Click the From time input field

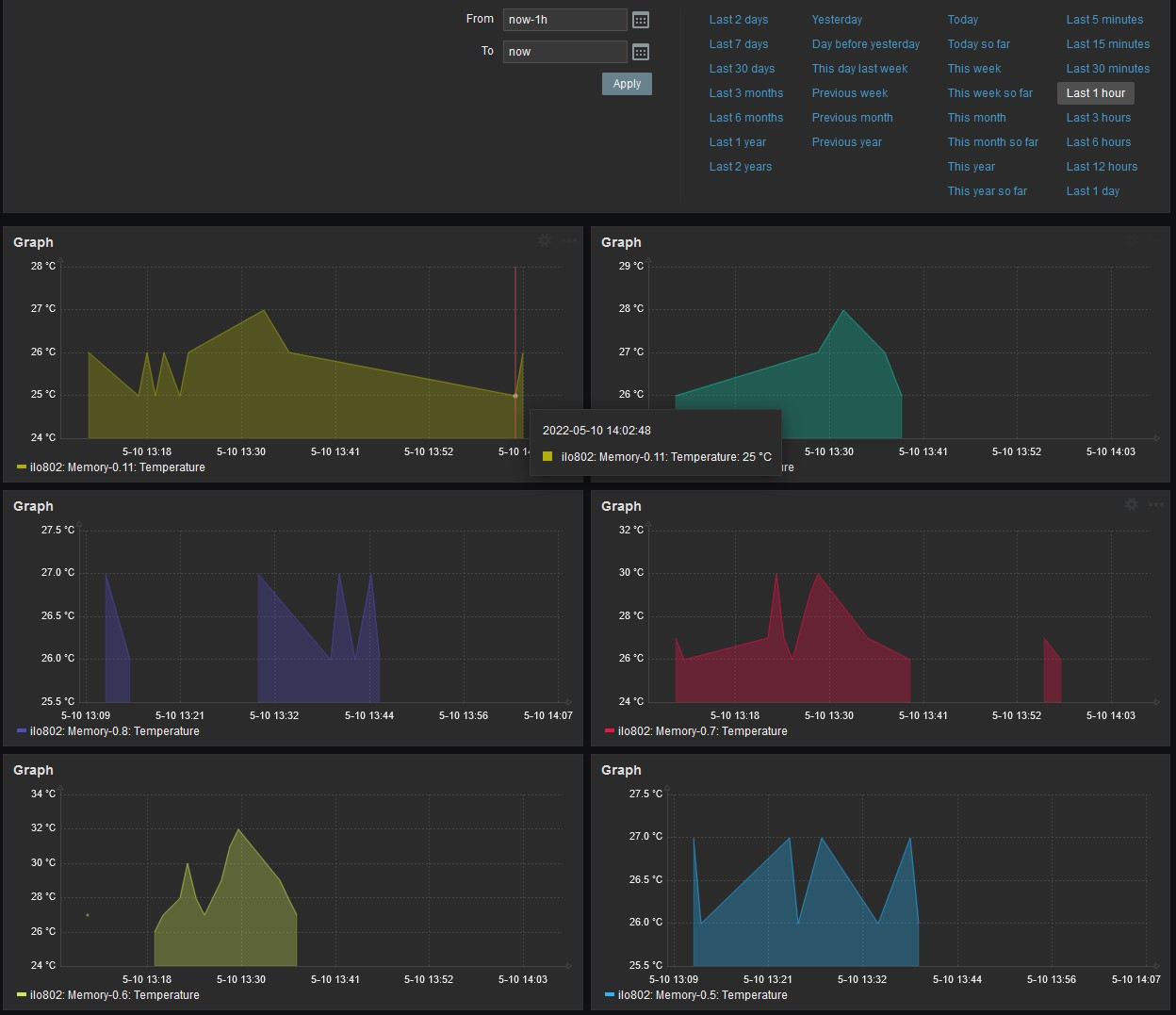tap(563, 20)
